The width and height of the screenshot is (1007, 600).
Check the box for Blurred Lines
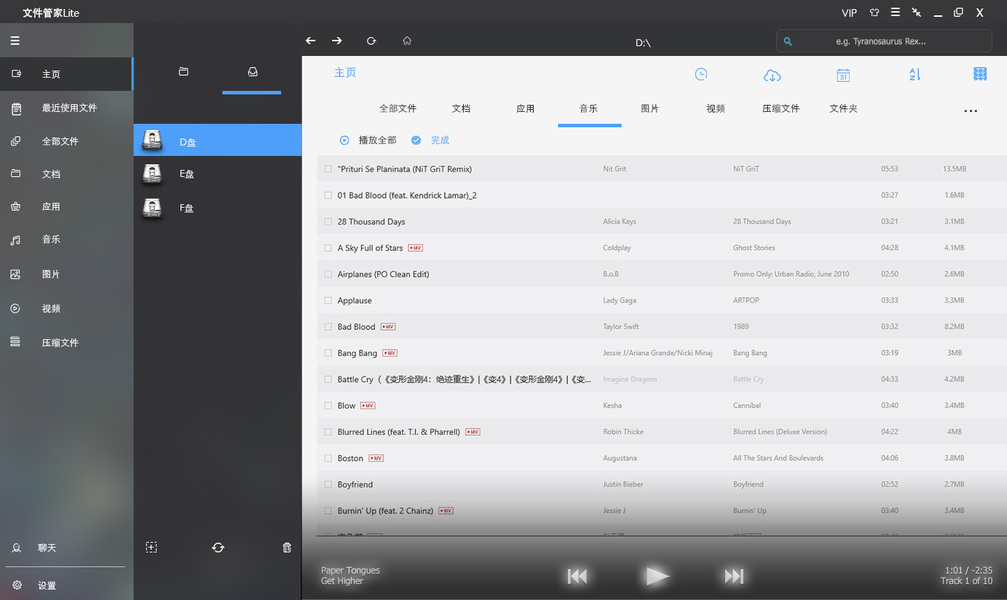tap(328, 432)
